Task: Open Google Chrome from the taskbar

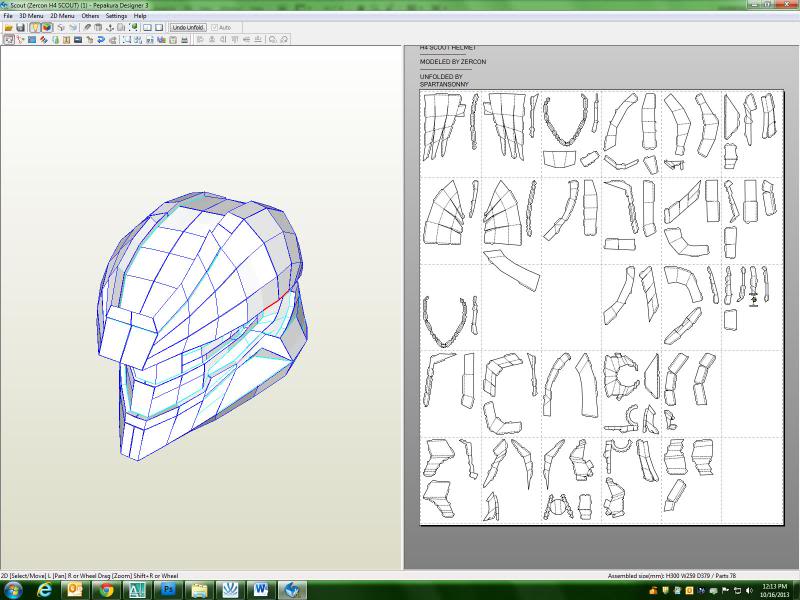Action: click(x=106, y=590)
